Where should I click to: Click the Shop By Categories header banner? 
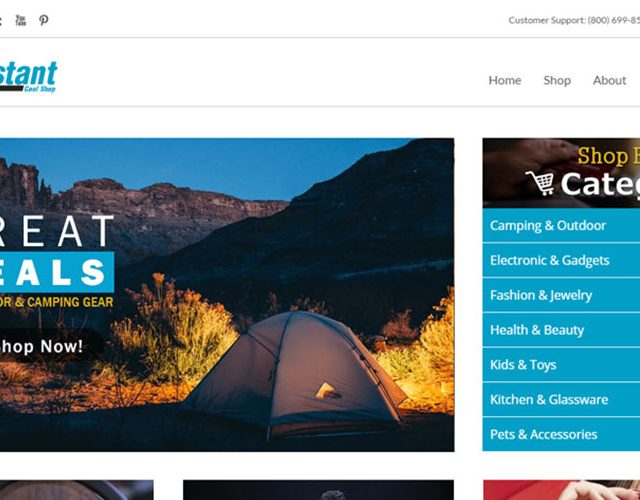[561, 173]
